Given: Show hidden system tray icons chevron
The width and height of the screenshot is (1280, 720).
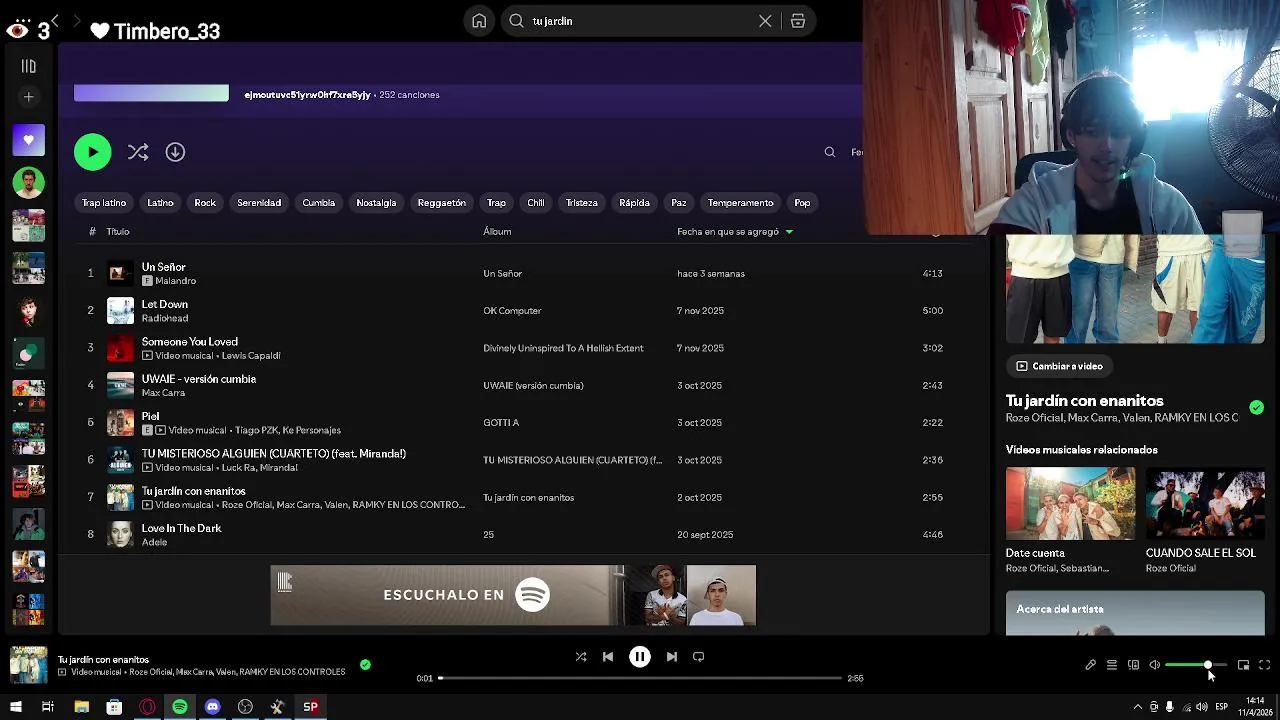Looking at the screenshot, I should 1137,707.
